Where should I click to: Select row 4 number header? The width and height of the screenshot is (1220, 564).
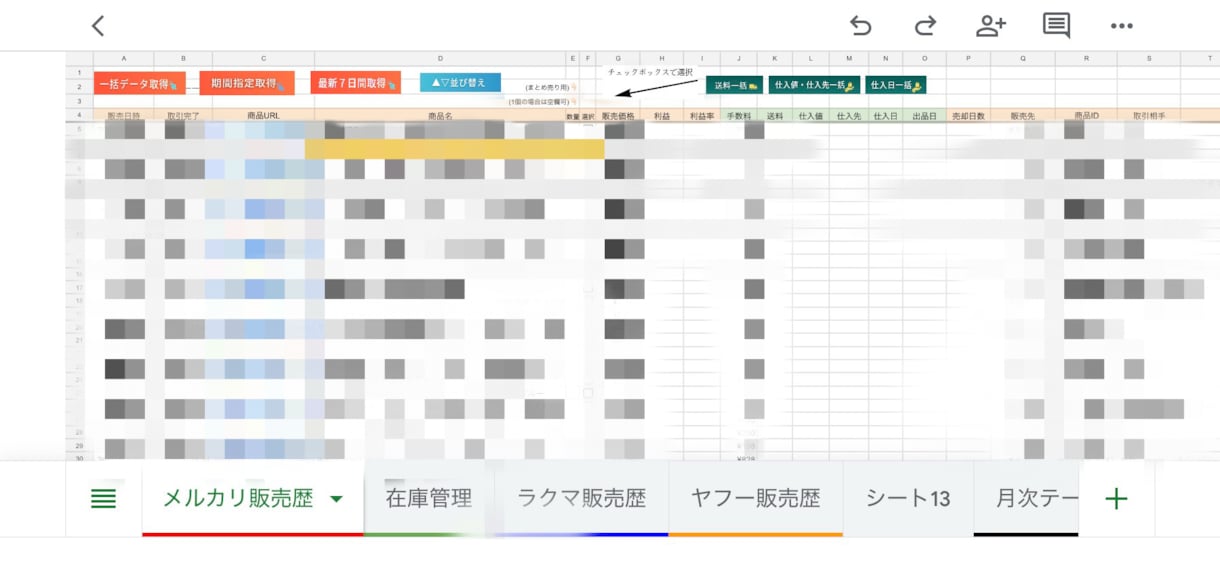pos(79,116)
